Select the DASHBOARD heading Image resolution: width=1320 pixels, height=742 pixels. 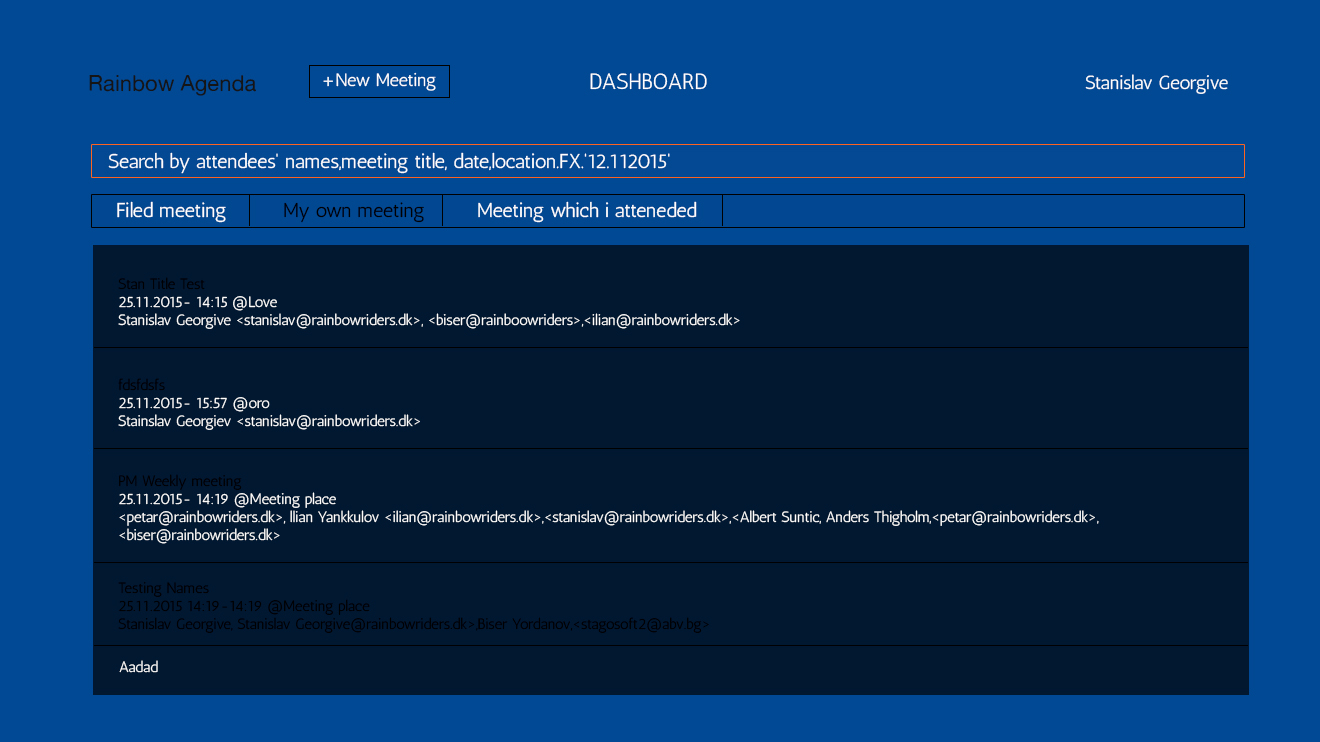648,82
